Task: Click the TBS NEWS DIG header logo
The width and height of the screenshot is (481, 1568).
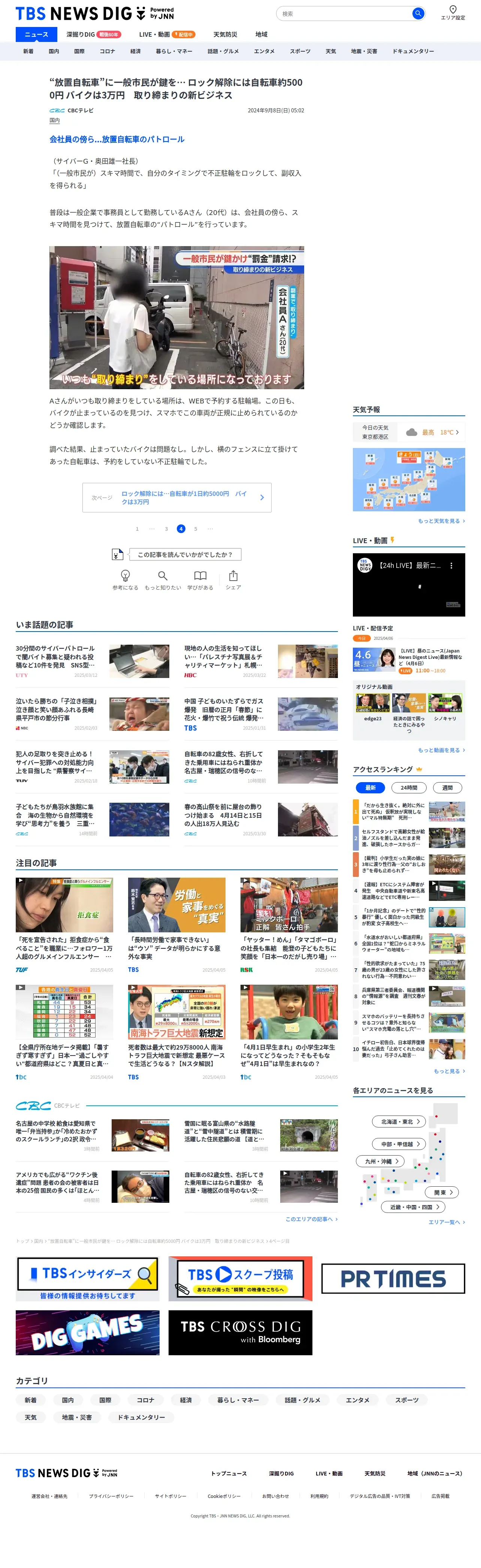Action: [94, 13]
